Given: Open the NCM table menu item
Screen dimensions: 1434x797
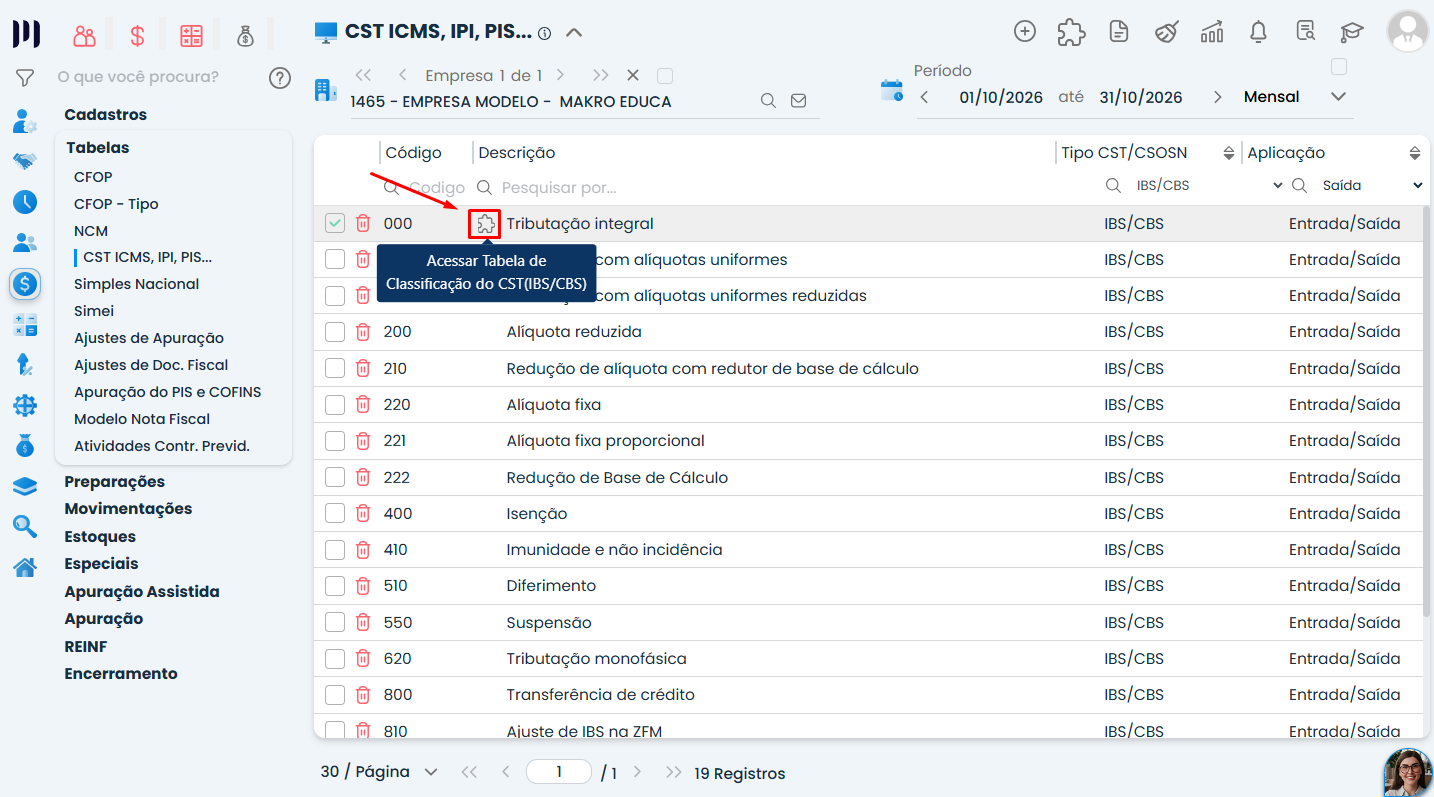Looking at the screenshot, I should 91,231.
